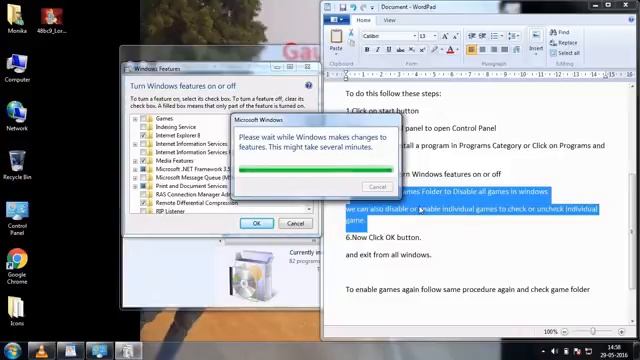
Task: Toggle Microsoft Message Queue checkbox
Action: [x=143, y=178]
